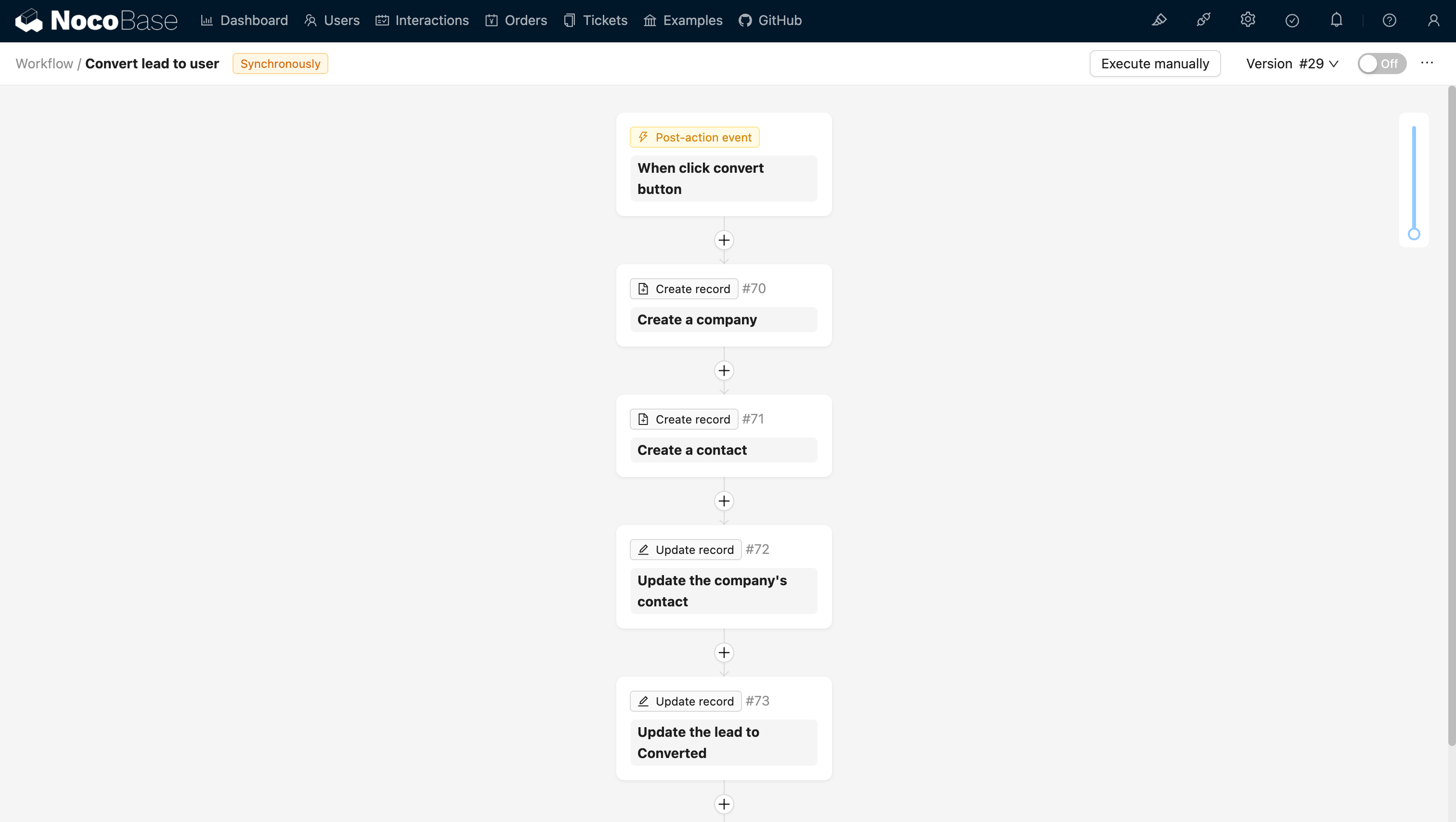Open the settings gear icon
Screen dimensions: 1456x822
tap(1248, 20)
